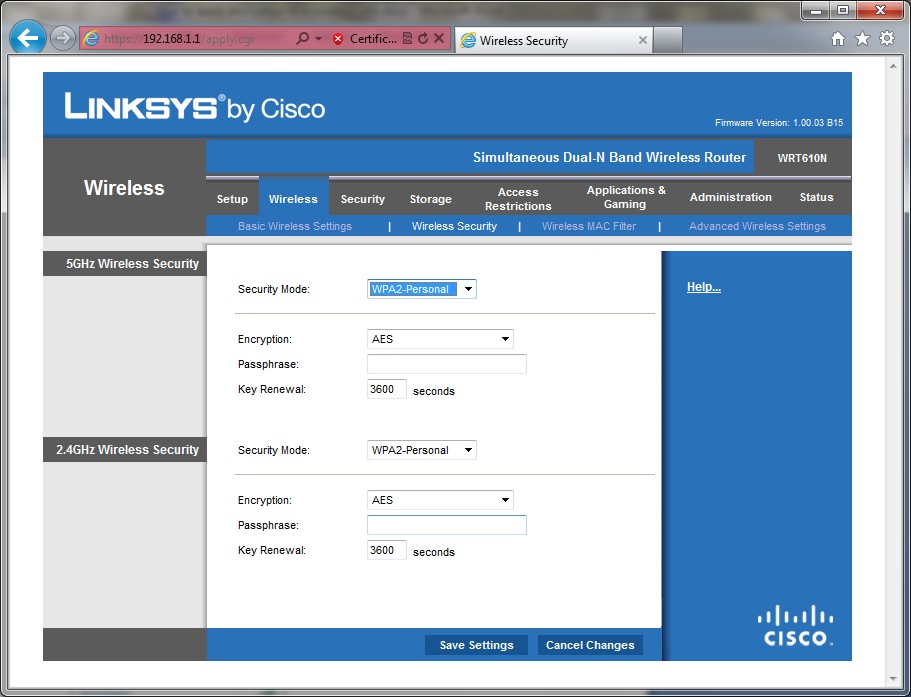Go back with the browser back arrow
The width and height of the screenshot is (911, 697).
point(27,38)
